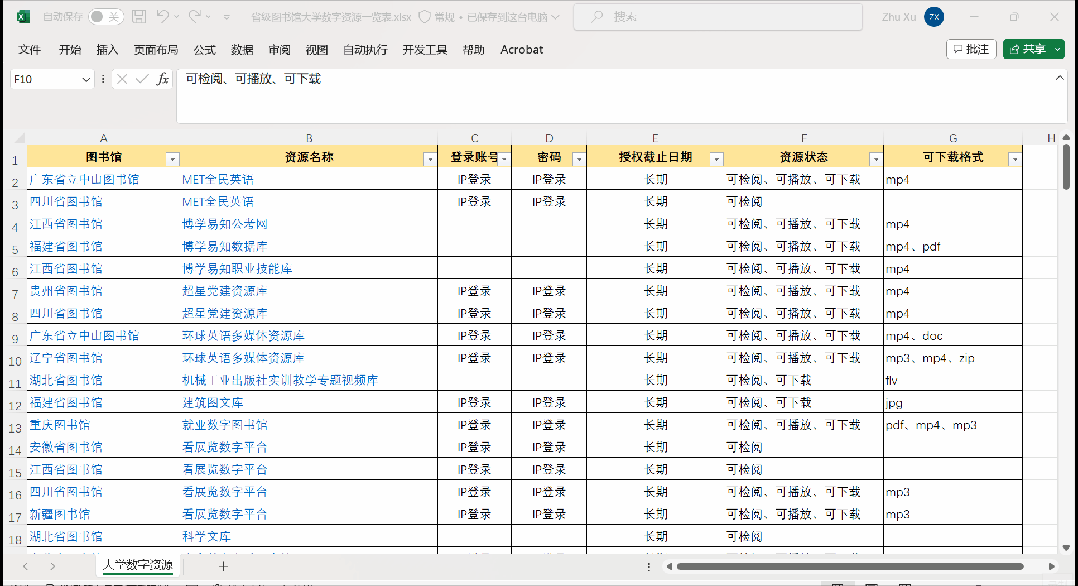
Task: Open the 密码 column filter dropdown
Action: click(x=578, y=159)
